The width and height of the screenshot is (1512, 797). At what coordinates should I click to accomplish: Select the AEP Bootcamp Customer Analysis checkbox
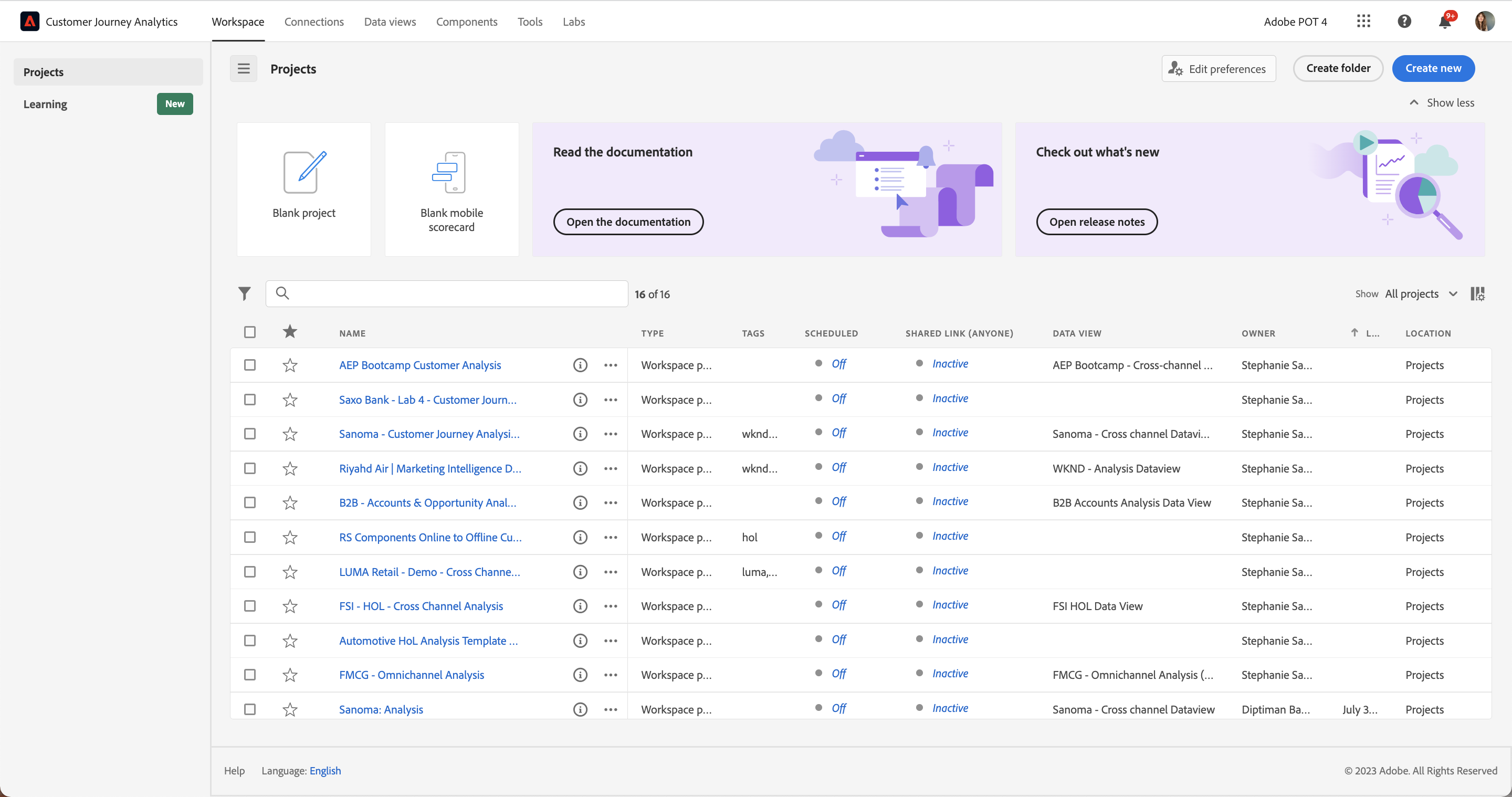(250, 365)
